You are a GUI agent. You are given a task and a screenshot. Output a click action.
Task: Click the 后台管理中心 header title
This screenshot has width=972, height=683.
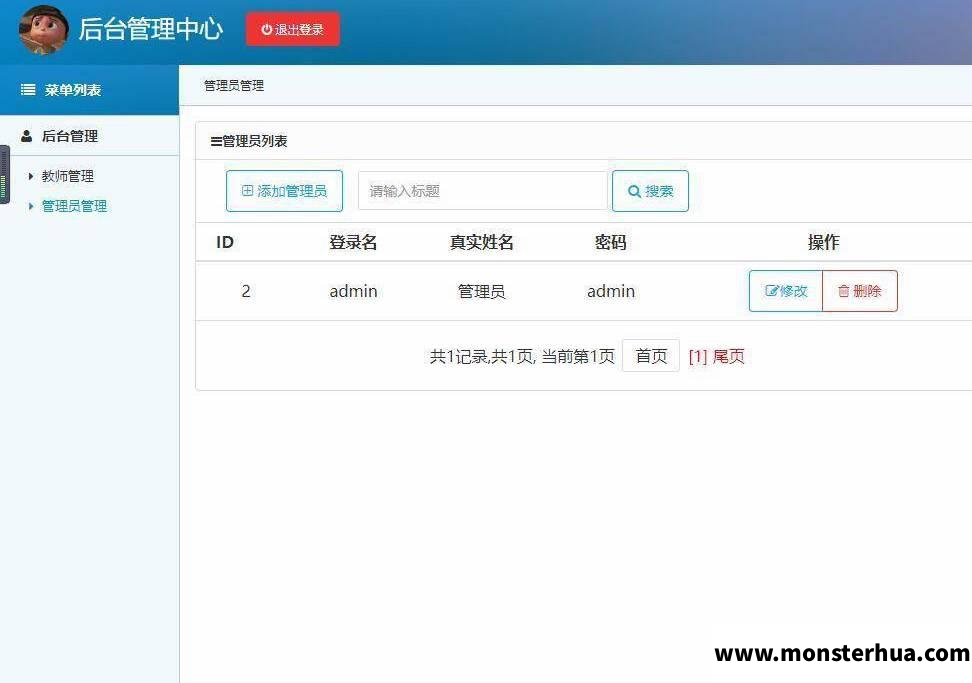151,29
